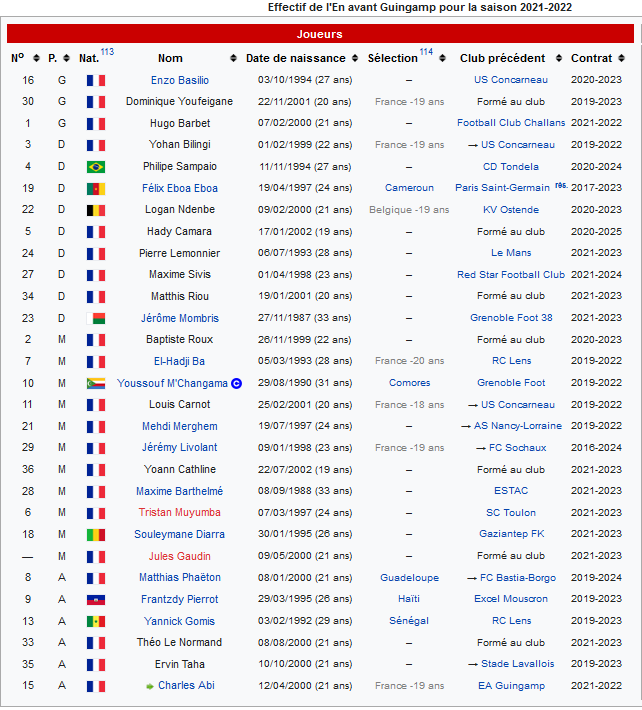Screen dimensions: 642x710
Task: Click the Haiti flag beside Frantzdy Pierrot
Action: 96,599
